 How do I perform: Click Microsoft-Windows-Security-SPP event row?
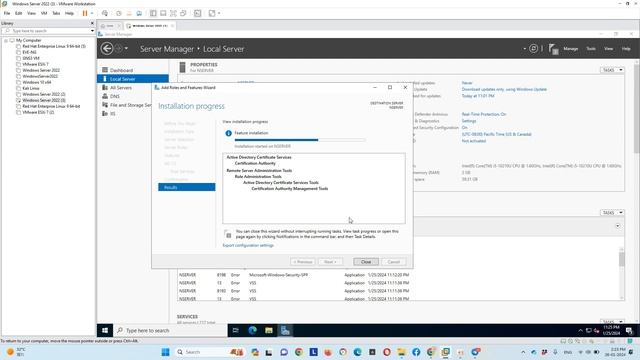(294, 275)
